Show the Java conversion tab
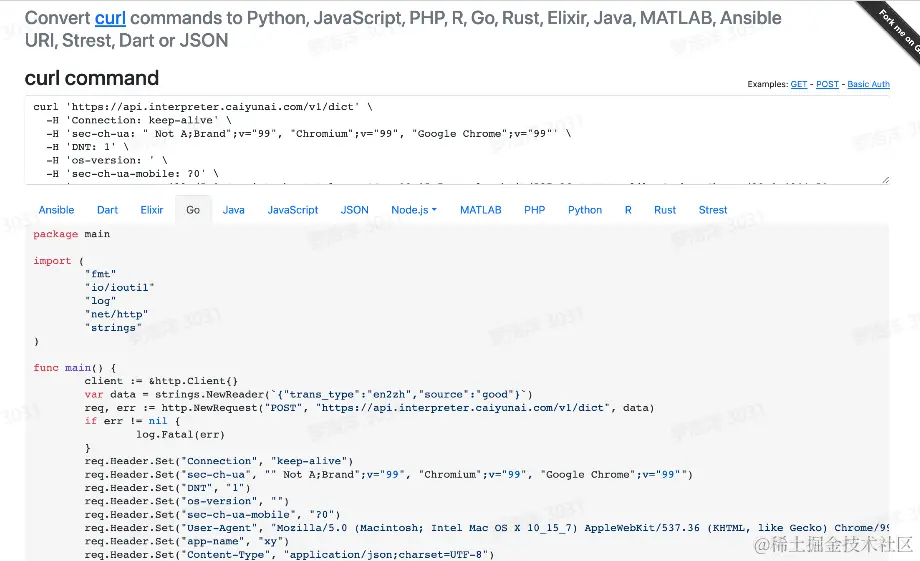Screen dimensions: 920x561 (x=234, y=210)
